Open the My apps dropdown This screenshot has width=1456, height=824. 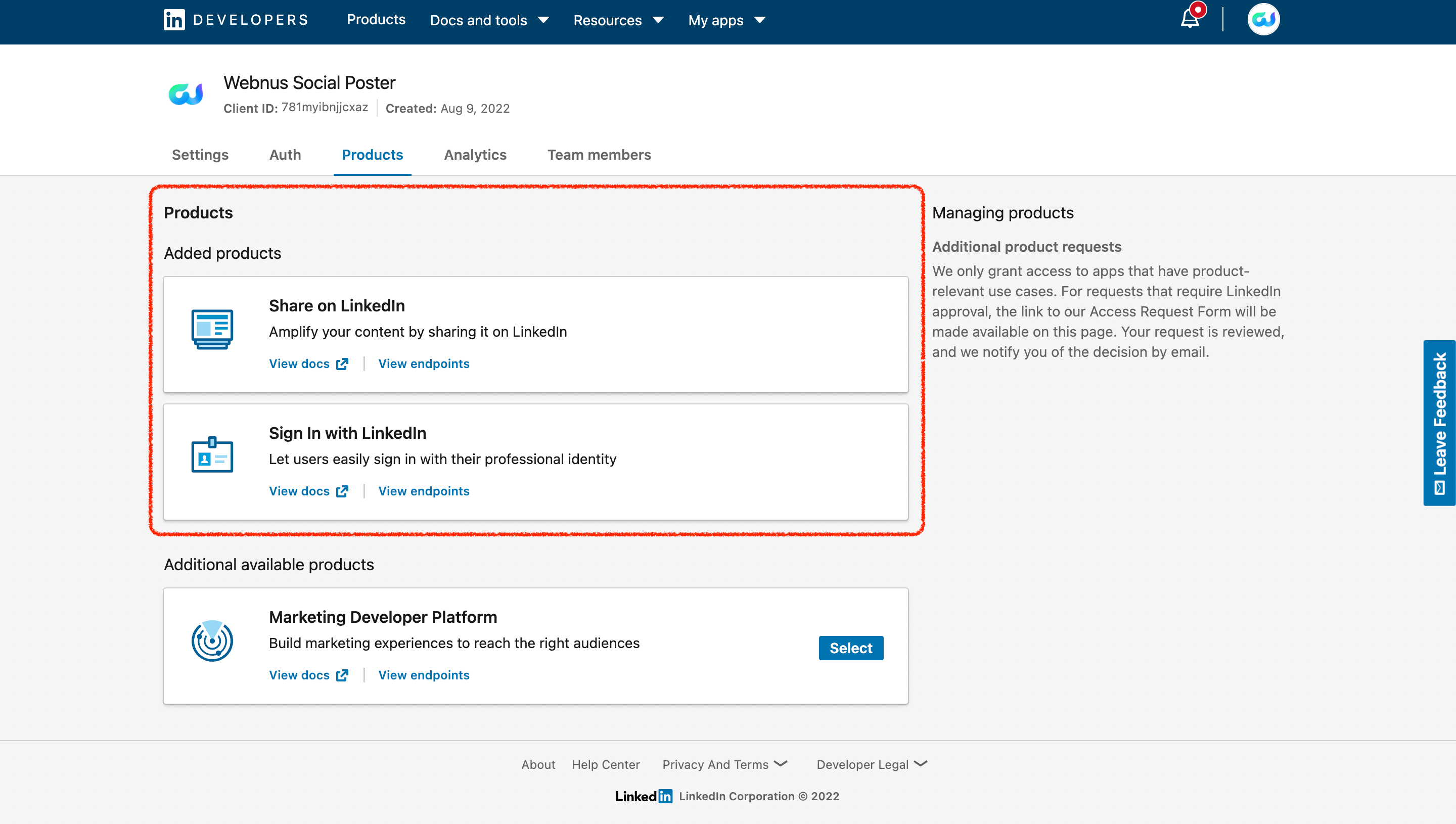[726, 20]
